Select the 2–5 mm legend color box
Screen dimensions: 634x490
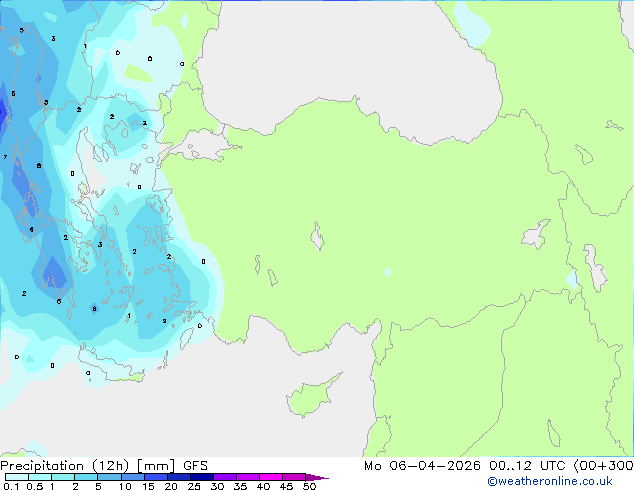click(x=86, y=477)
